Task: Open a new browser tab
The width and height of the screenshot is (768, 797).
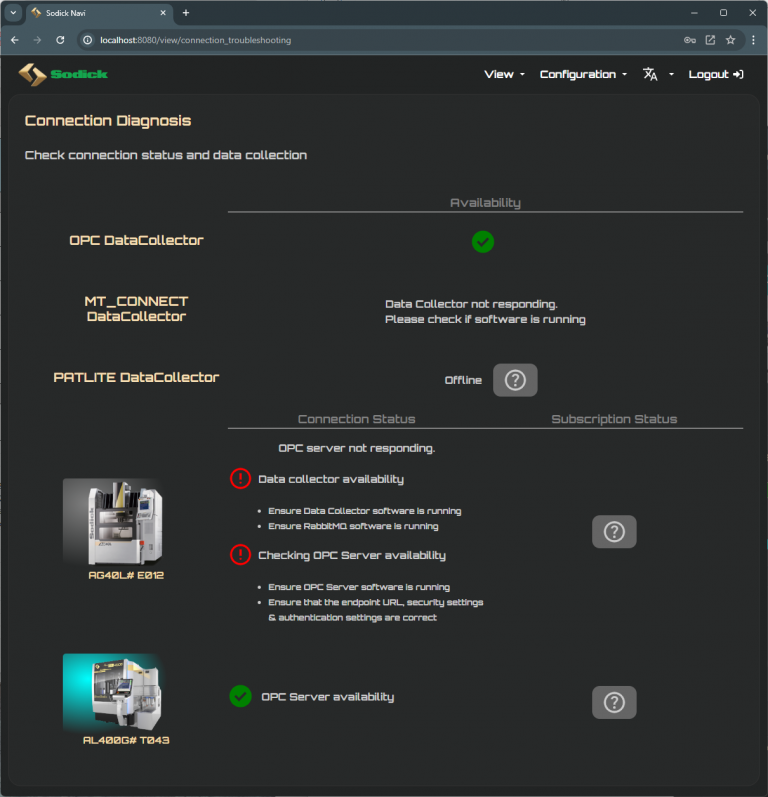Action: (x=186, y=13)
